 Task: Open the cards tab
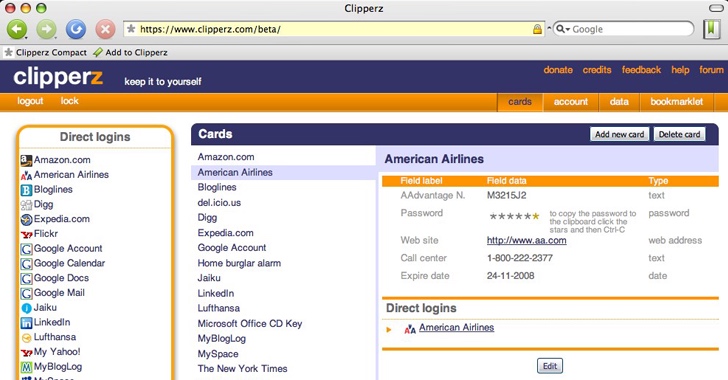520,102
